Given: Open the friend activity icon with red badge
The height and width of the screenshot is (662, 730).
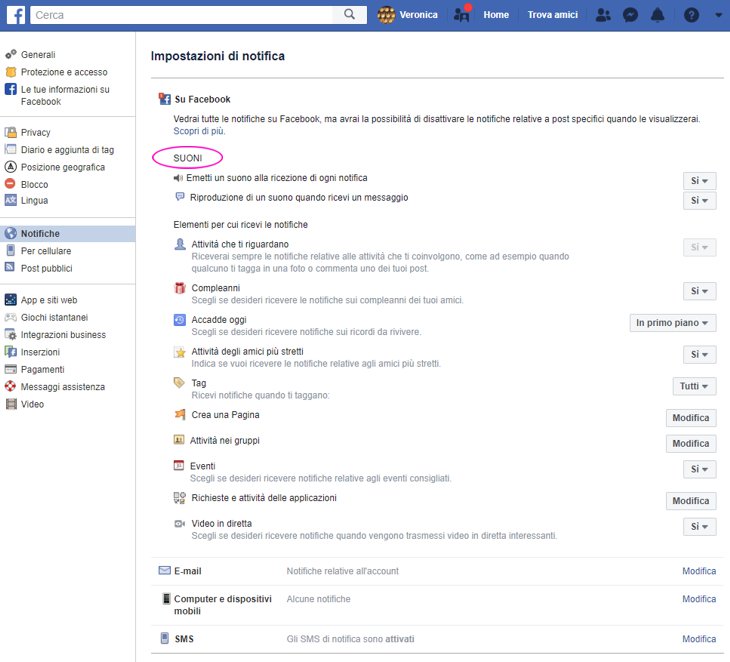Looking at the screenshot, I should pyautogui.click(x=462, y=14).
